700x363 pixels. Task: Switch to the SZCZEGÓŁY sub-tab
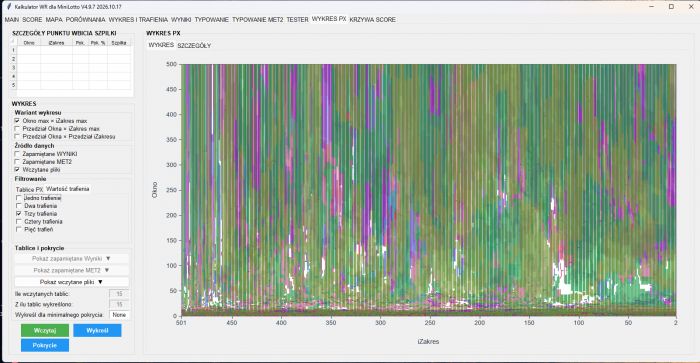[194, 46]
